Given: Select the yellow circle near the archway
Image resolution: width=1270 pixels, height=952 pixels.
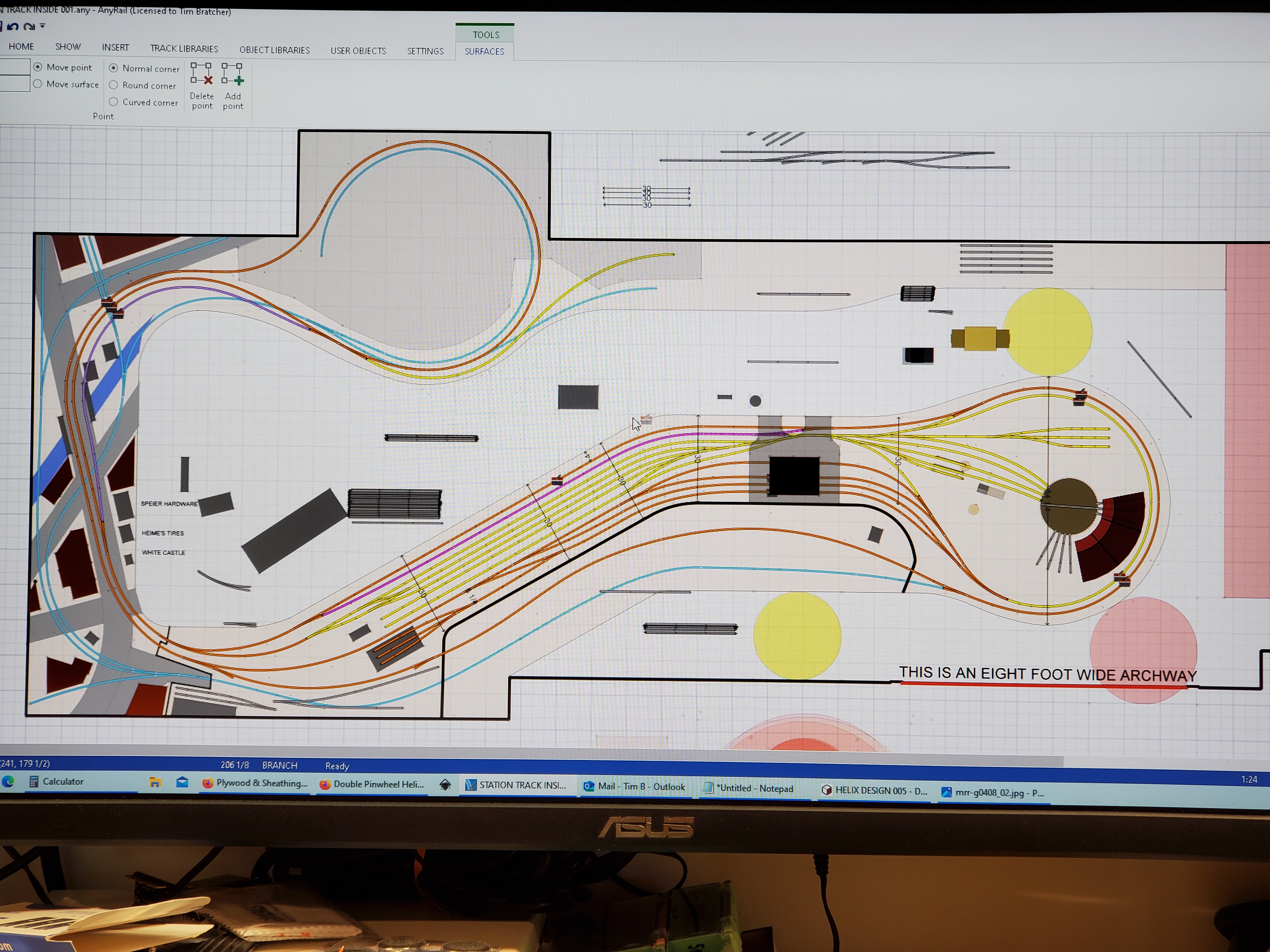Looking at the screenshot, I should click(x=797, y=636).
